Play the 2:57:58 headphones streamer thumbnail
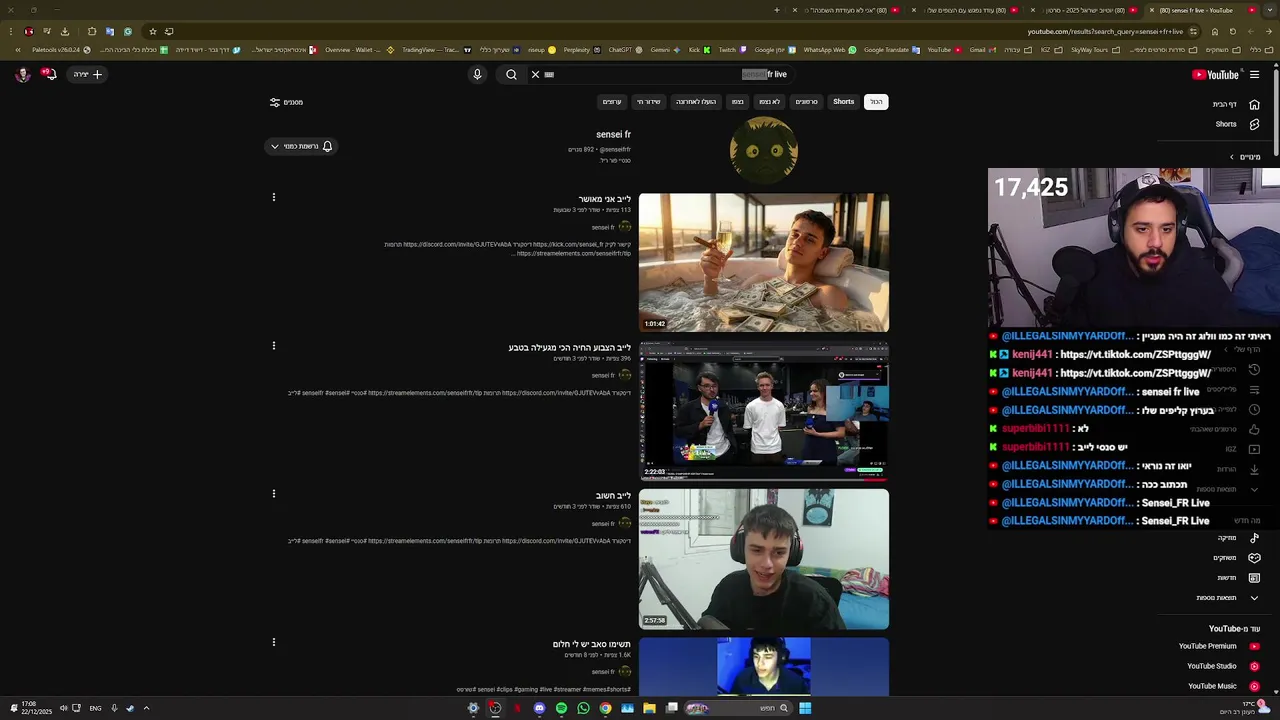The image size is (1280, 720). point(764,559)
